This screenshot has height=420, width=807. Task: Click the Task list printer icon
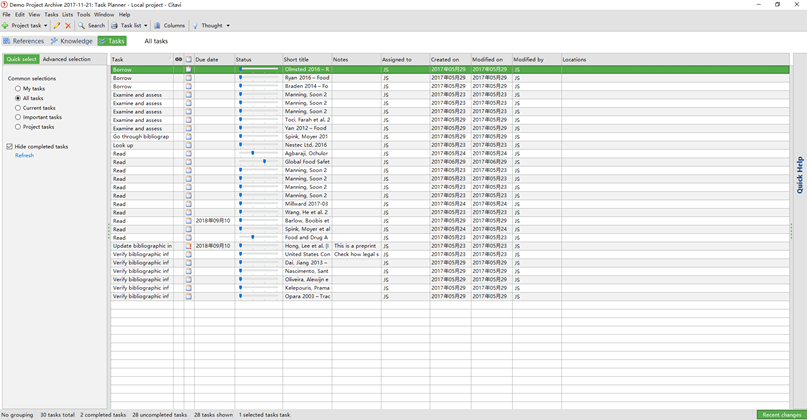pos(114,25)
